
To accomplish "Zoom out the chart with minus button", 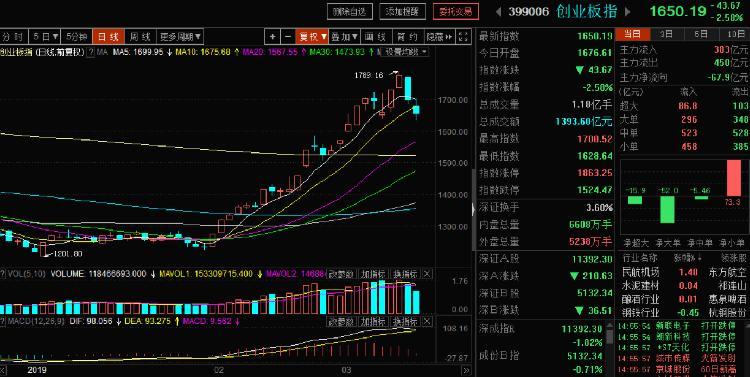I will click(287, 36).
